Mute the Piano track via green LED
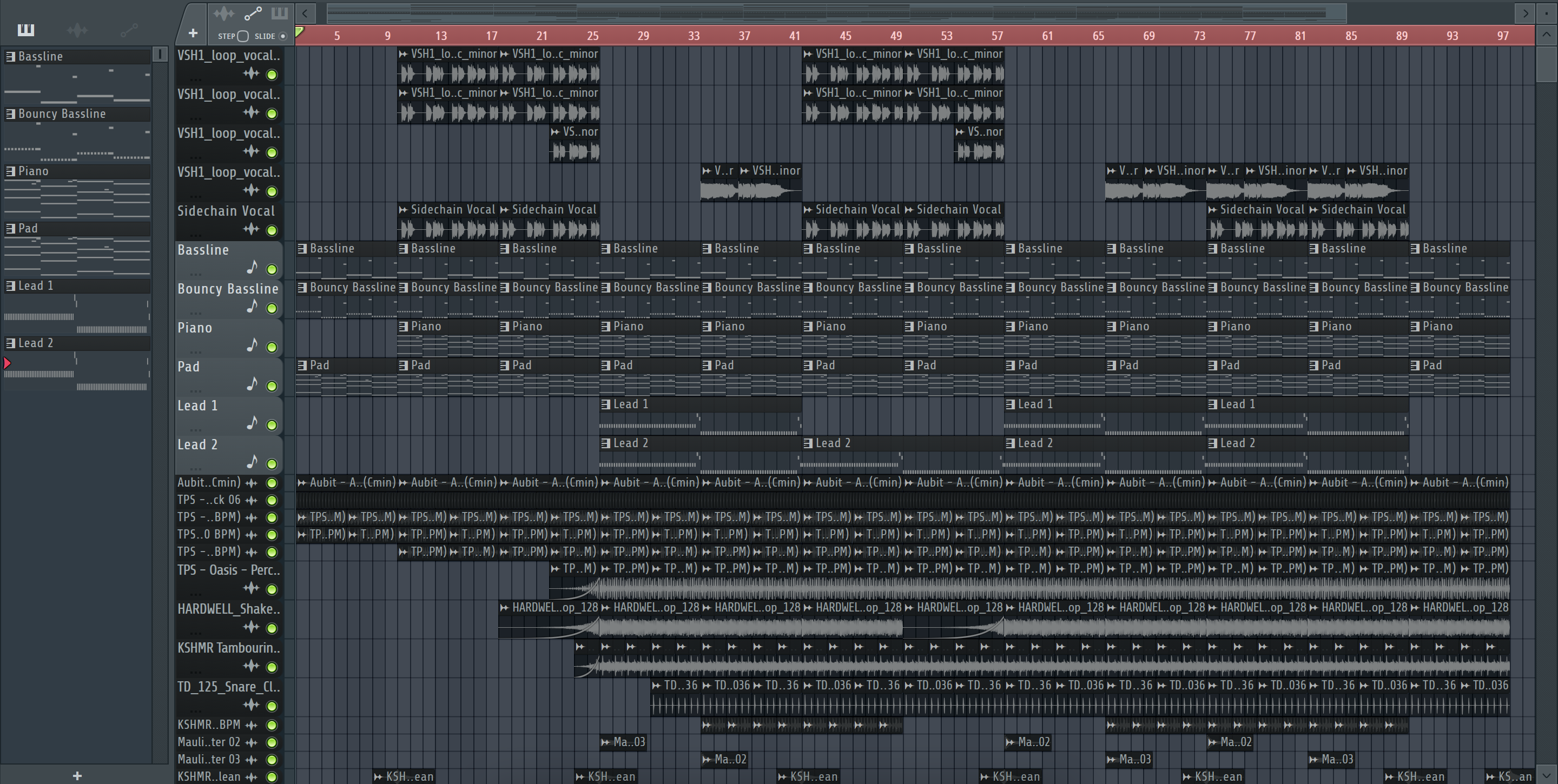The image size is (1558, 784). point(272,348)
